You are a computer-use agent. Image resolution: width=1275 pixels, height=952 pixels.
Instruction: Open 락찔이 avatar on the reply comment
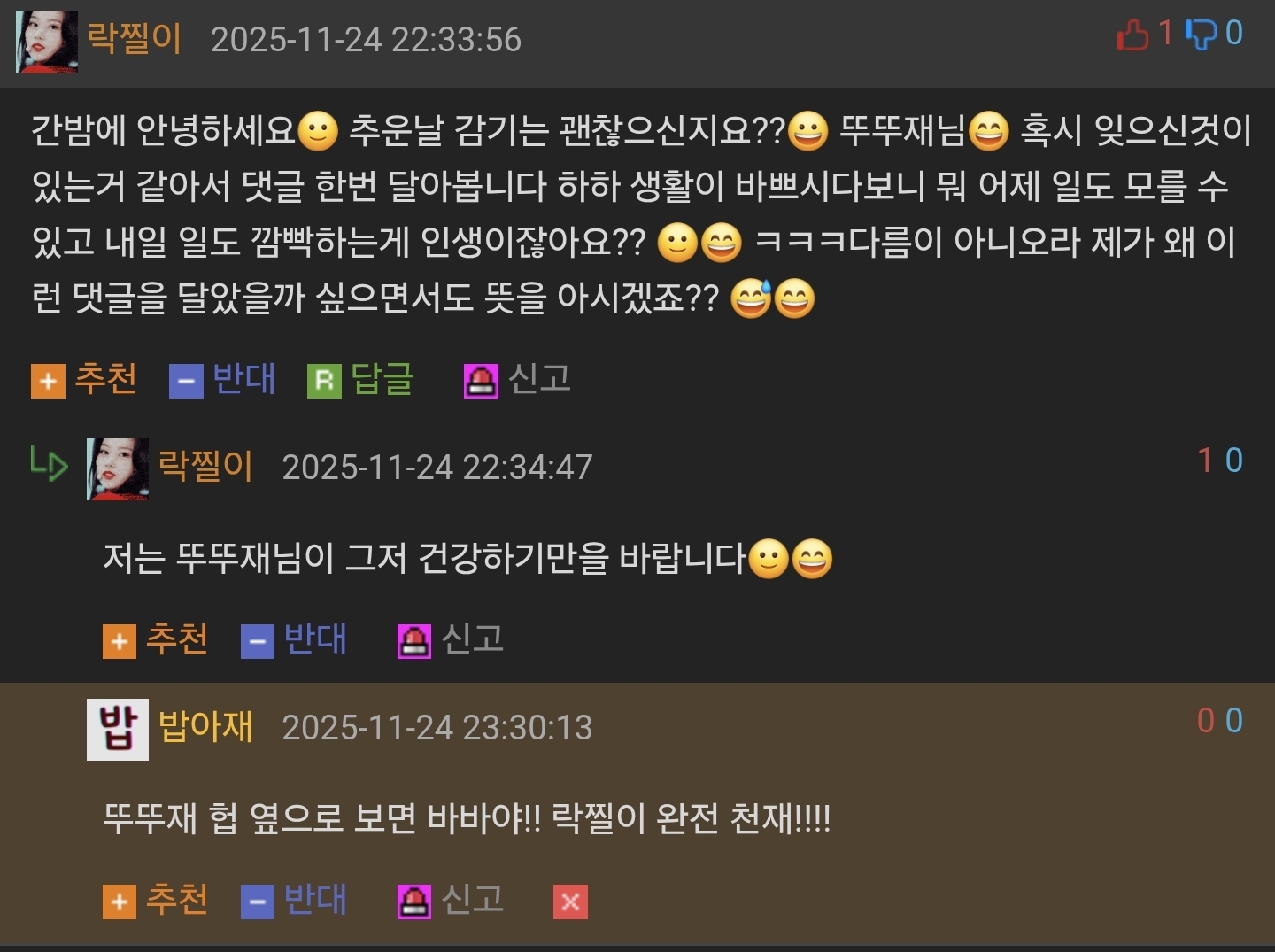pyautogui.click(x=118, y=468)
